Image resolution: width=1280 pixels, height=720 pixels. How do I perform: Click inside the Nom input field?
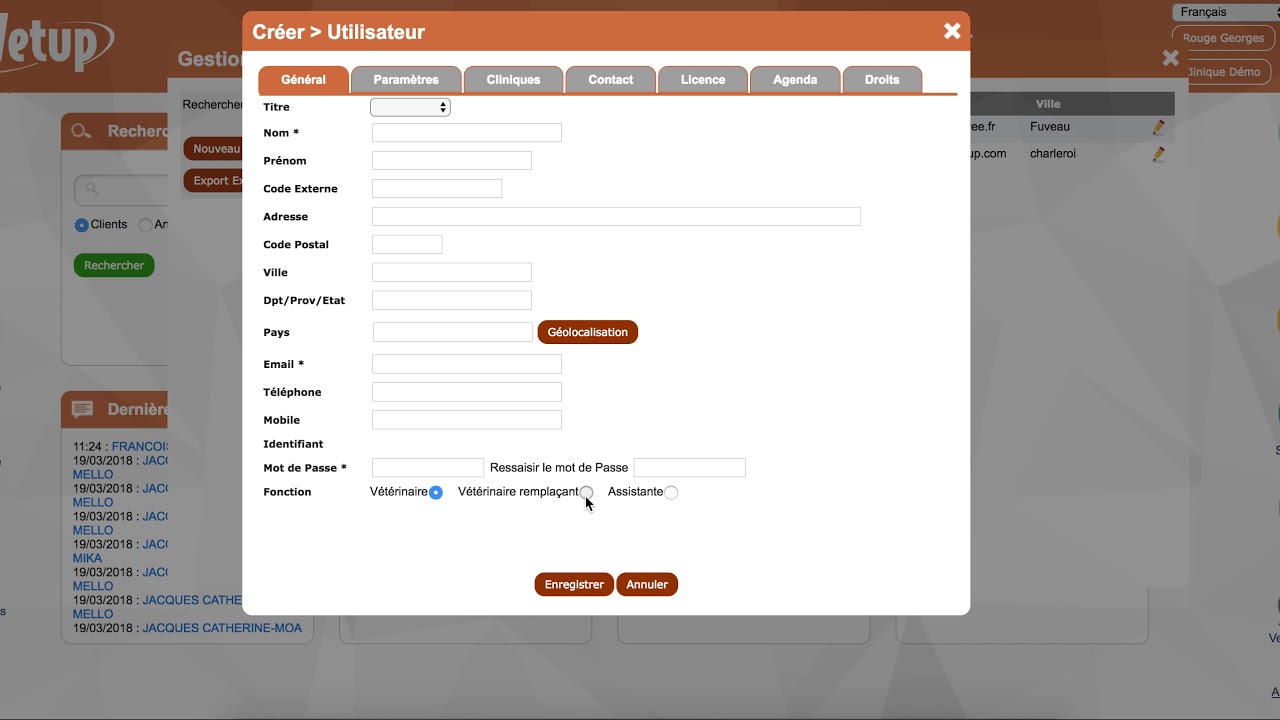pos(465,132)
